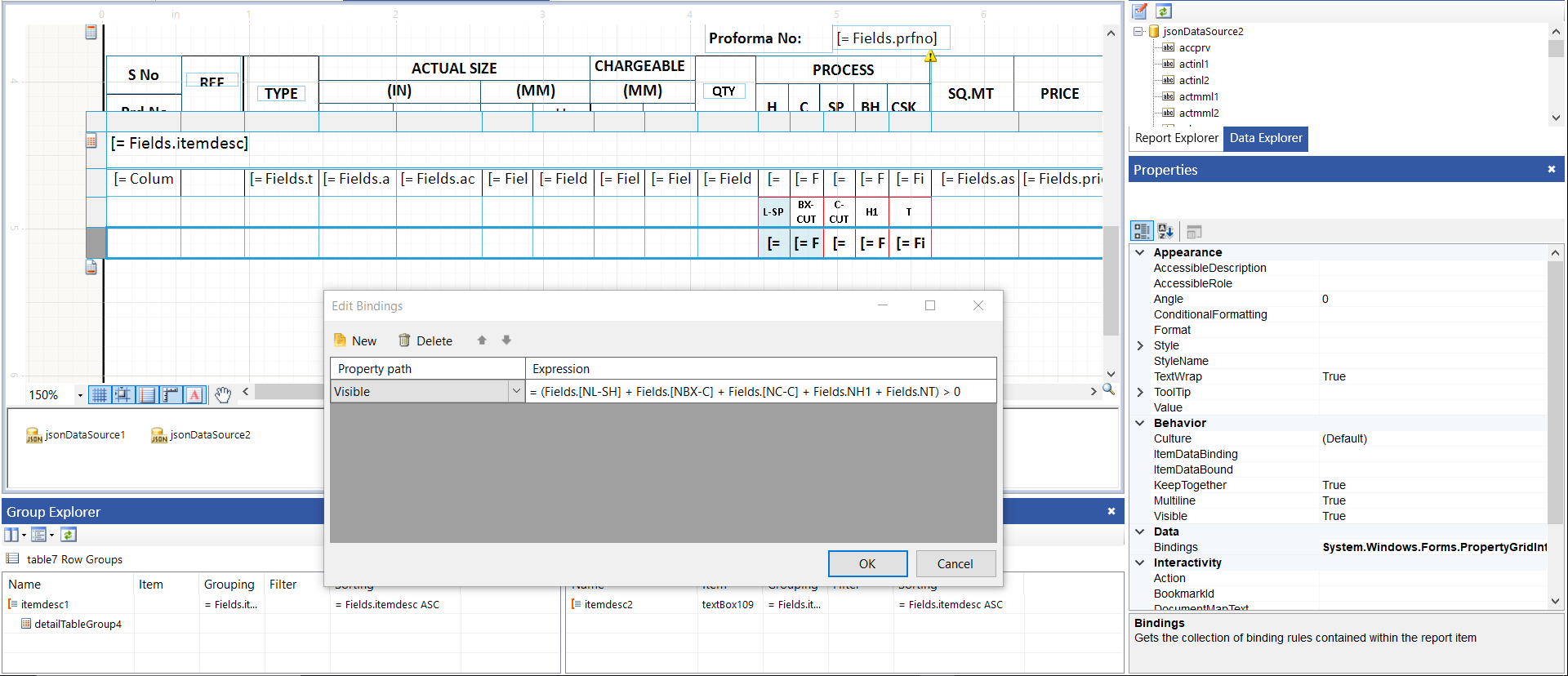The image size is (1568, 676).
Task: Click the refresh icon in Group Explorer
Action: [x=69, y=535]
